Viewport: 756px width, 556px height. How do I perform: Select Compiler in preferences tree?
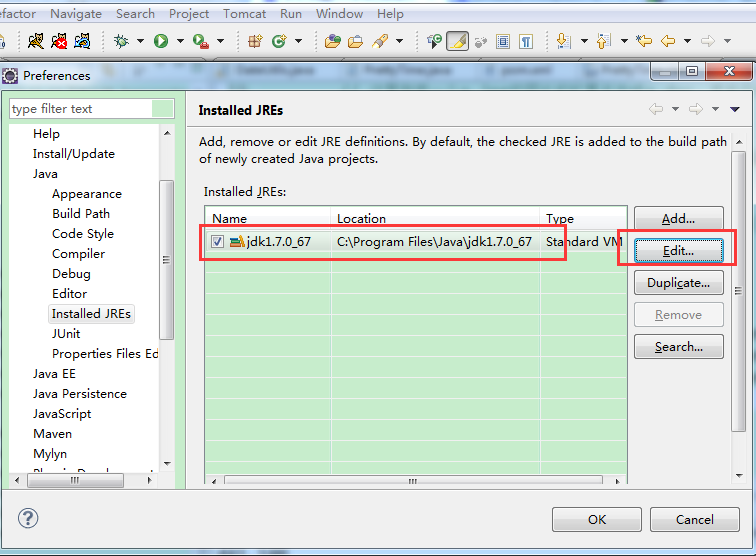pyautogui.click(x=78, y=254)
